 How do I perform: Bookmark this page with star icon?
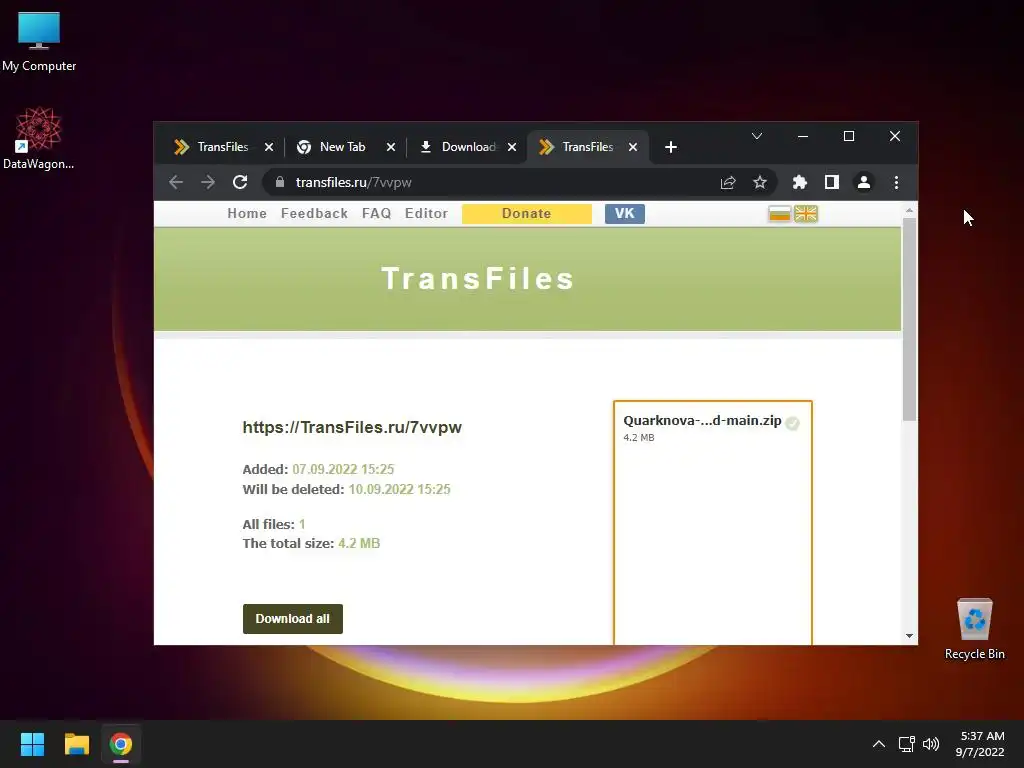coord(760,182)
